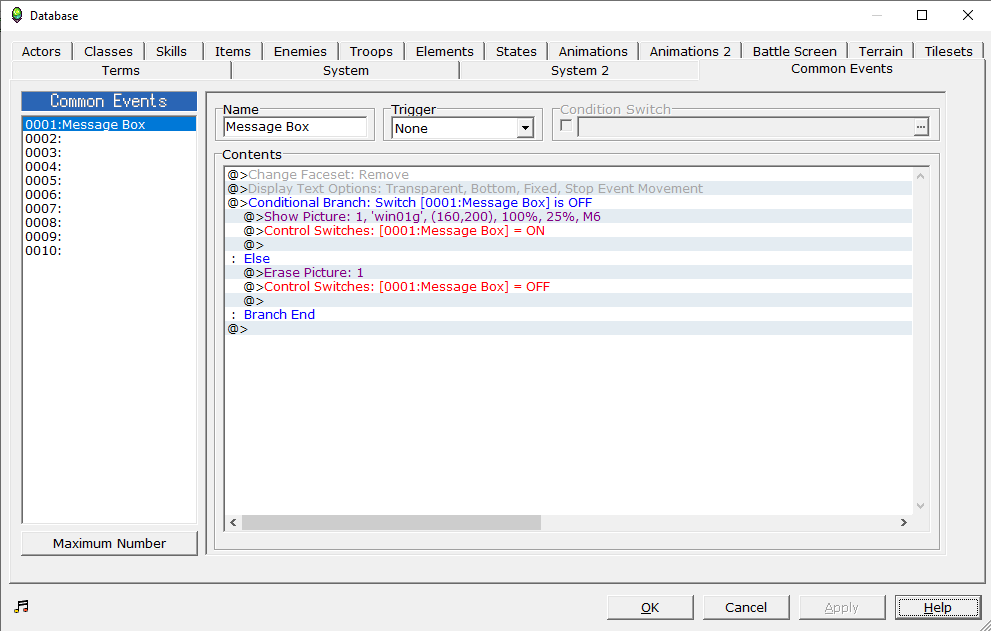Select Control Switches Message Box = ON line

pos(569,230)
